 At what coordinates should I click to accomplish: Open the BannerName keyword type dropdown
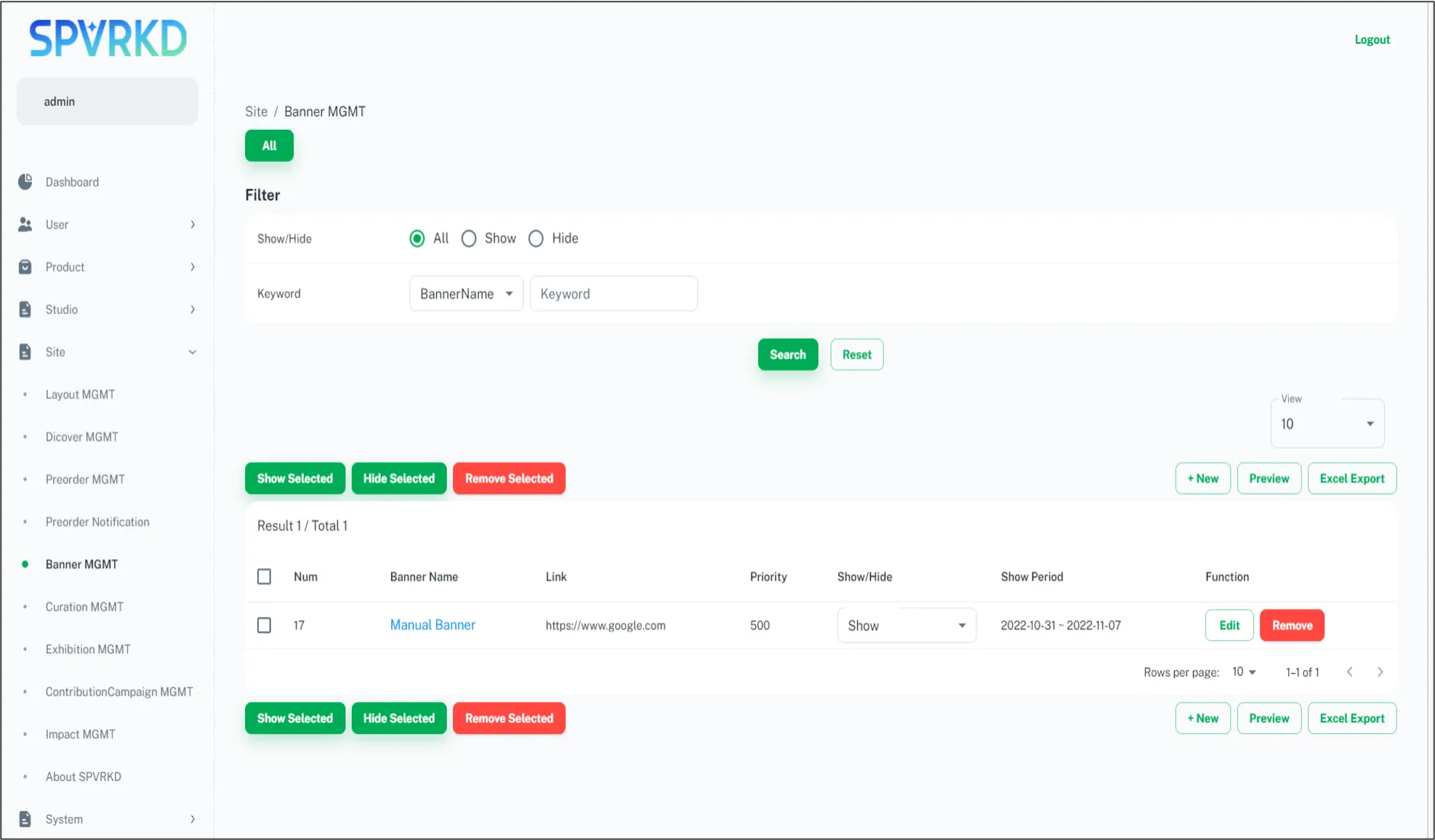466,294
